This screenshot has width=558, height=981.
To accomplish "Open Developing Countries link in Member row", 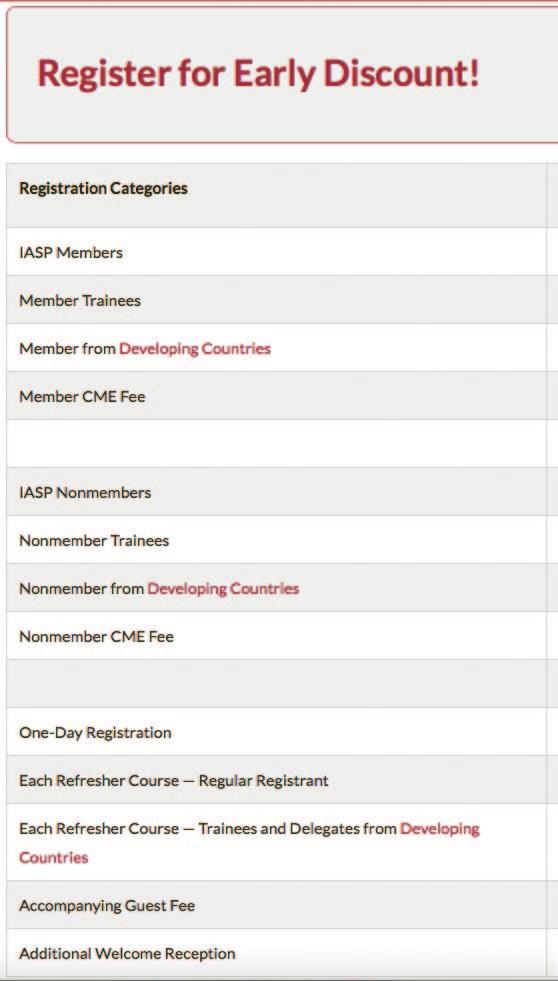I will coord(195,348).
